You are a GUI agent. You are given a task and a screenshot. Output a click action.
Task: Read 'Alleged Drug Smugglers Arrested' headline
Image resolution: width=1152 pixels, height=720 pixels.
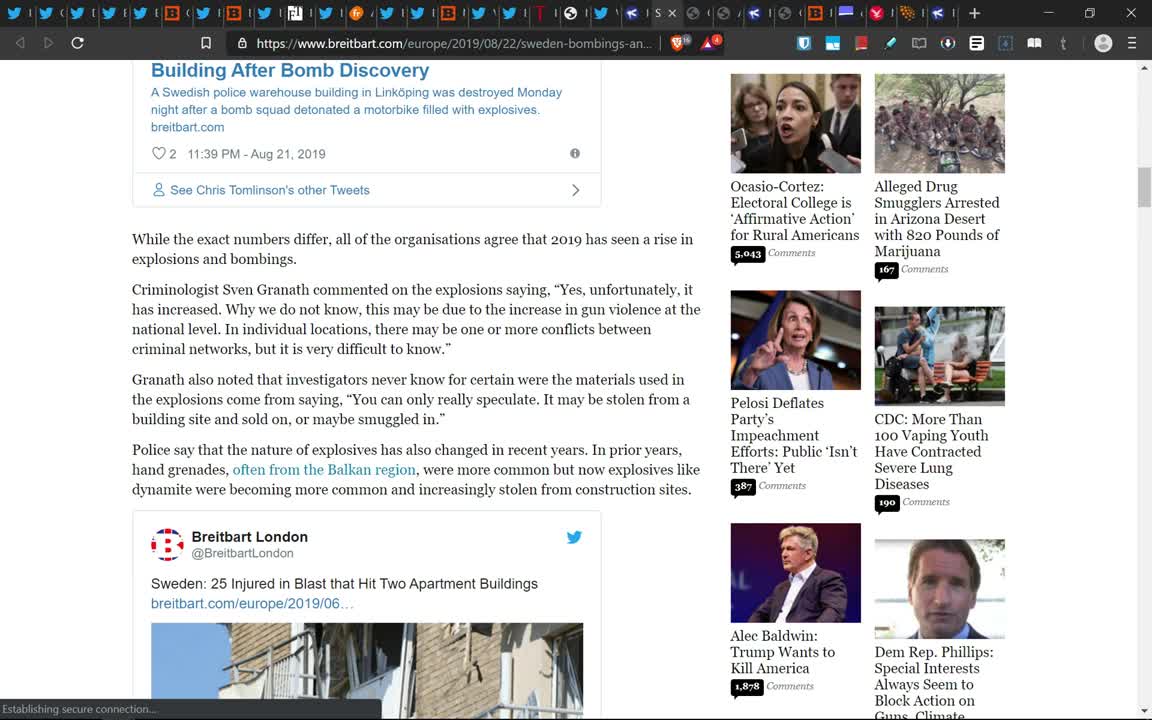coord(937,219)
